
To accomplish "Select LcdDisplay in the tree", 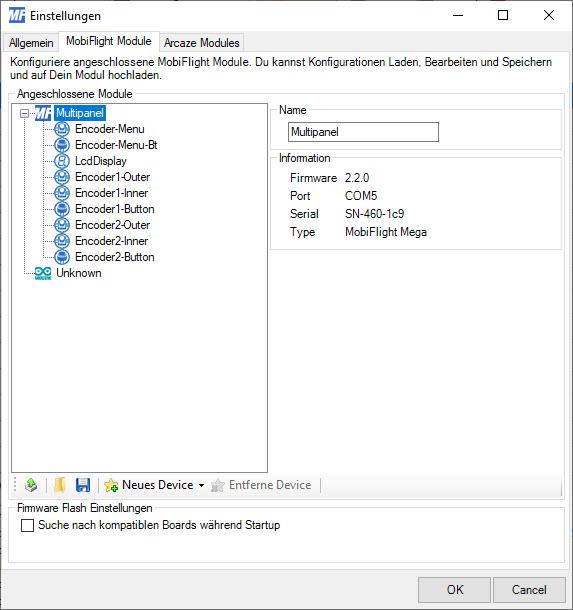I will 101,161.
